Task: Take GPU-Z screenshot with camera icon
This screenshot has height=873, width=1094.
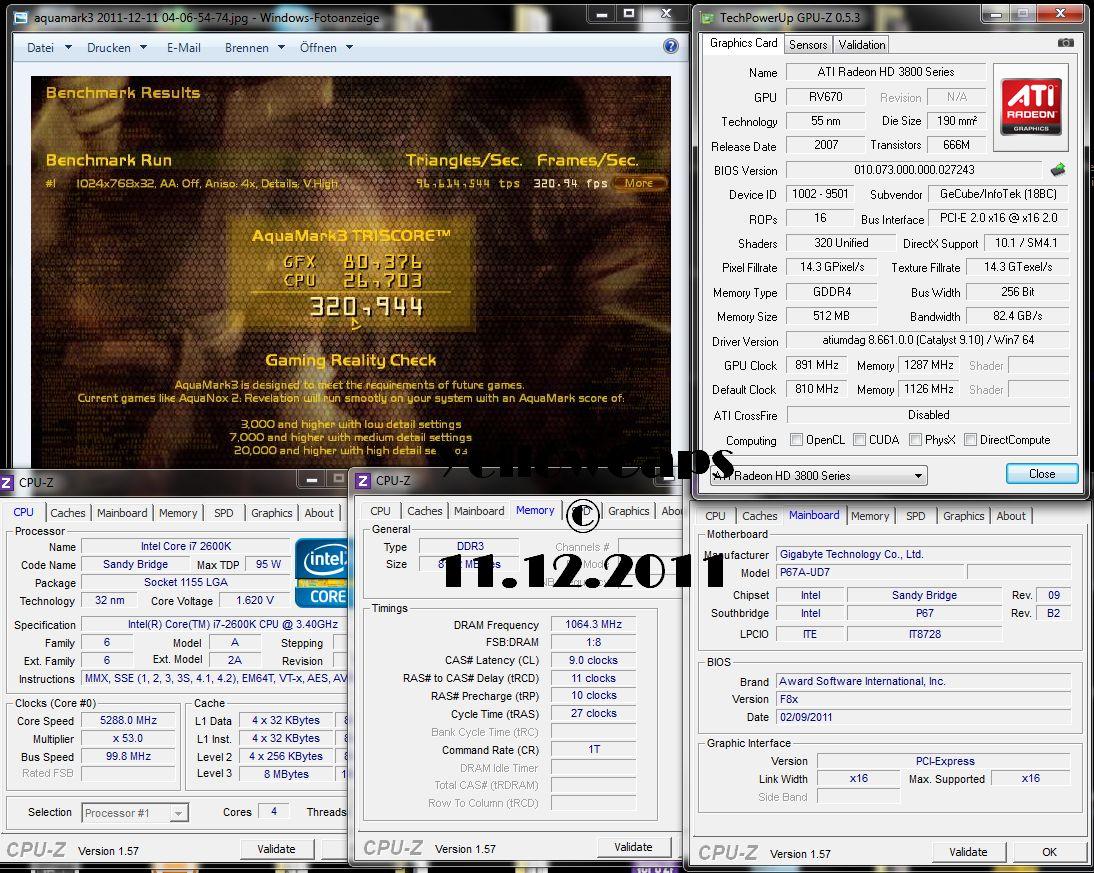Action: click(1065, 43)
